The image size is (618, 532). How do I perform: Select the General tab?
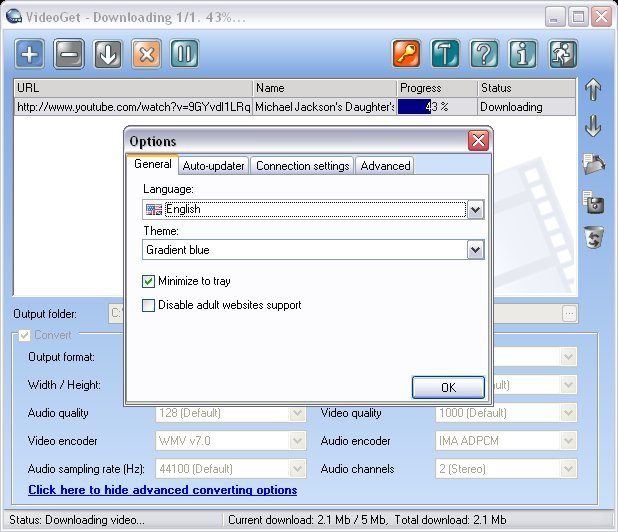[153, 164]
